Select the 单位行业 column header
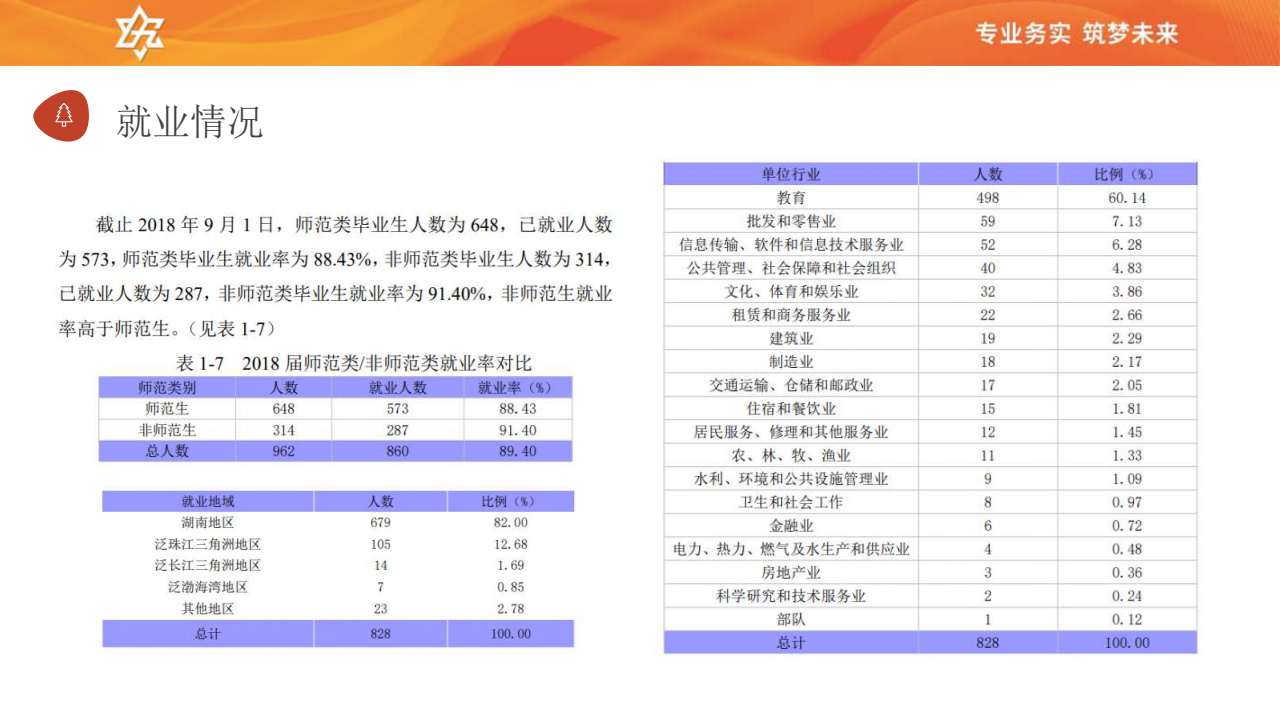1280x720 pixels. point(791,174)
